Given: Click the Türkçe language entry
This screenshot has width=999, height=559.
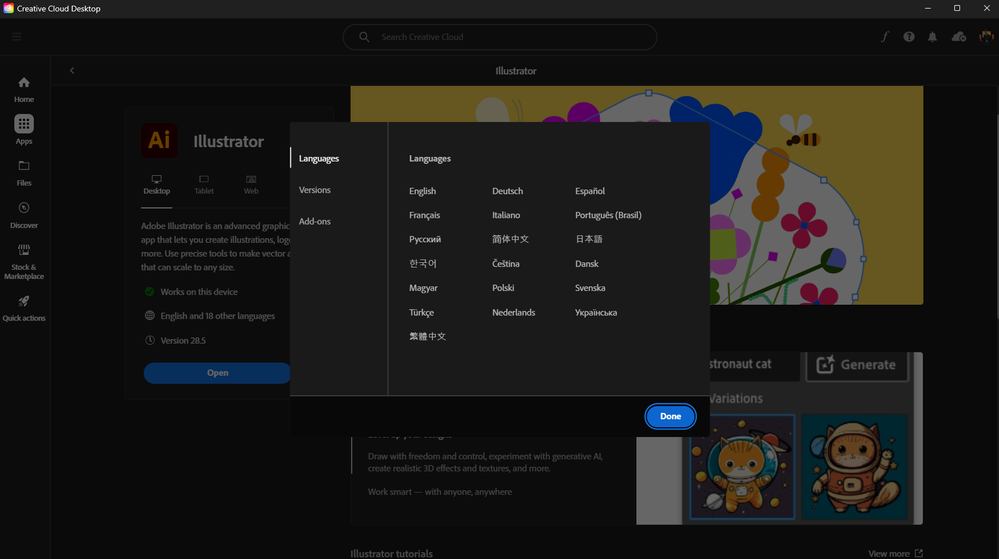Looking at the screenshot, I should 421,312.
